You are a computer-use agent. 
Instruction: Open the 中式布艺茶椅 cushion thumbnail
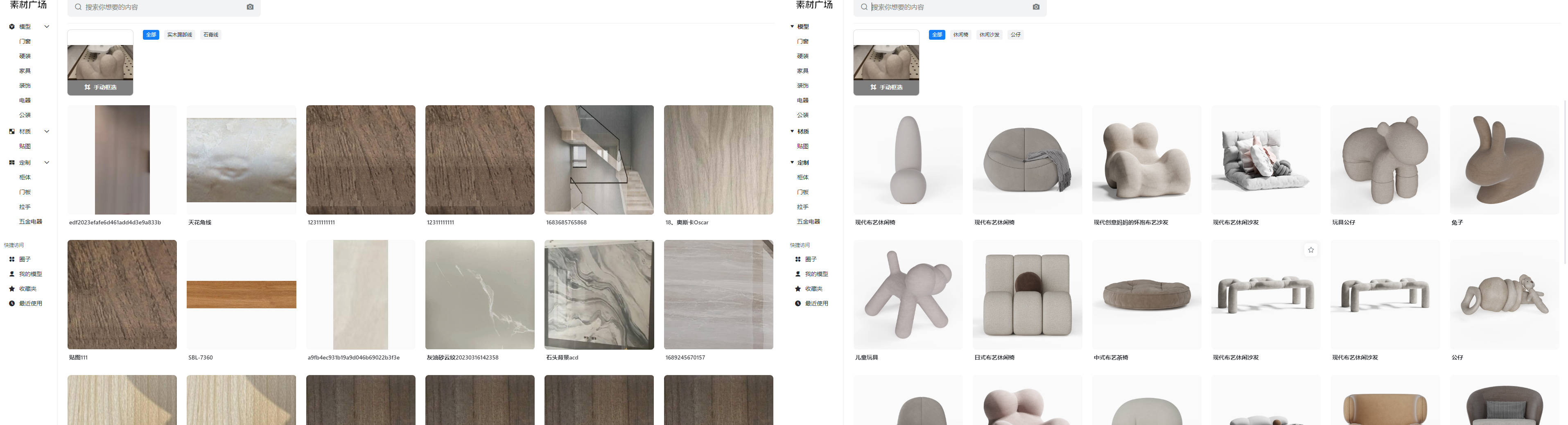(1147, 295)
